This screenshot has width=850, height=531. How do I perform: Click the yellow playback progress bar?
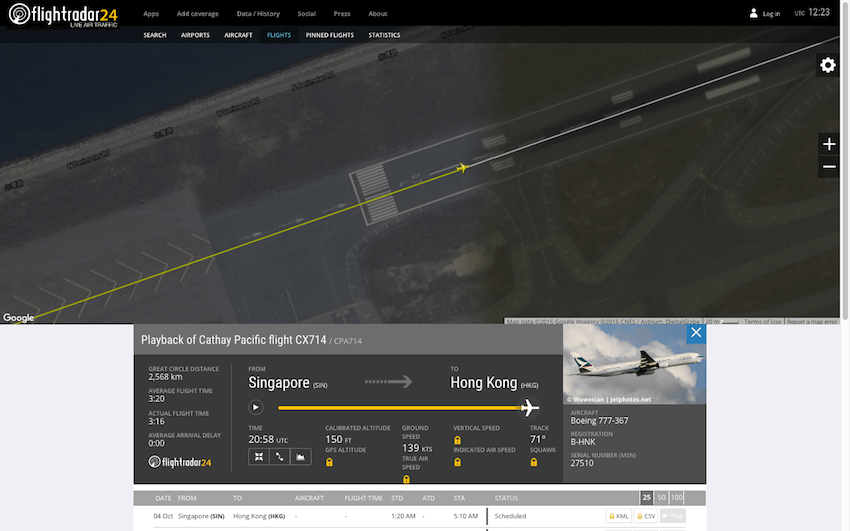tap(400, 407)
